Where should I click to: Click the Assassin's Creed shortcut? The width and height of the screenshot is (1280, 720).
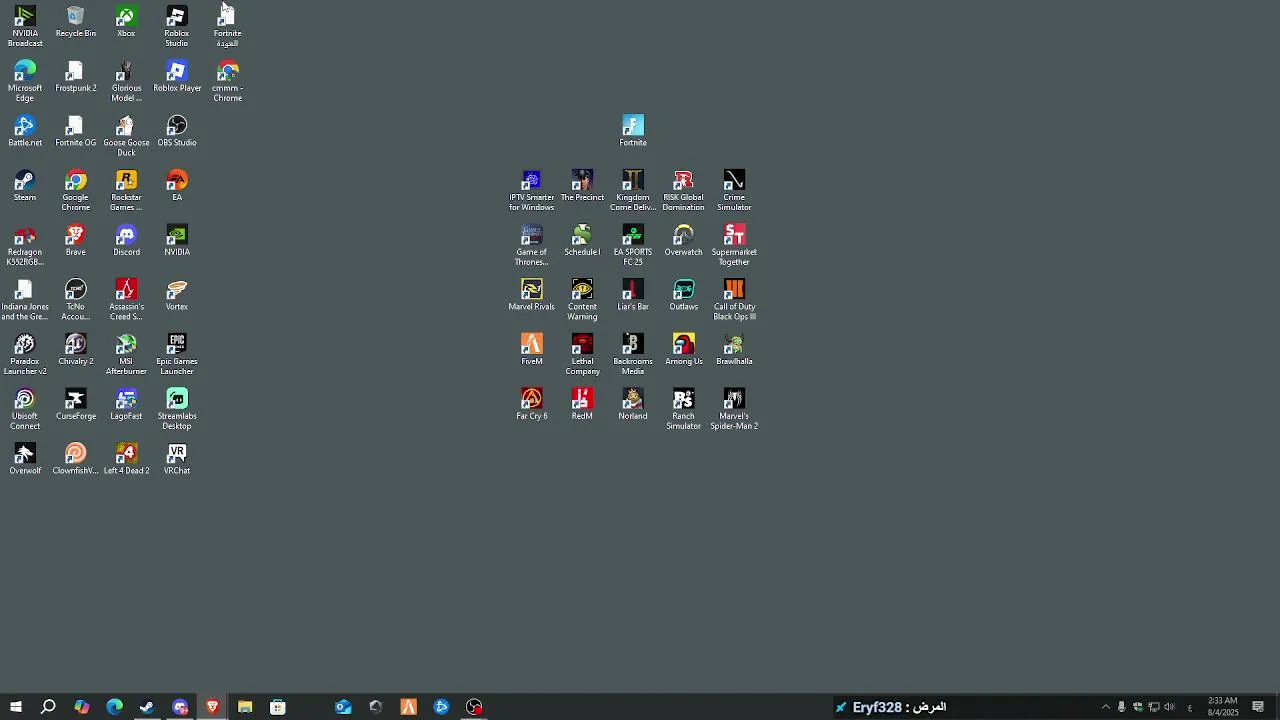pyautogui.click(x=126, y=300)
